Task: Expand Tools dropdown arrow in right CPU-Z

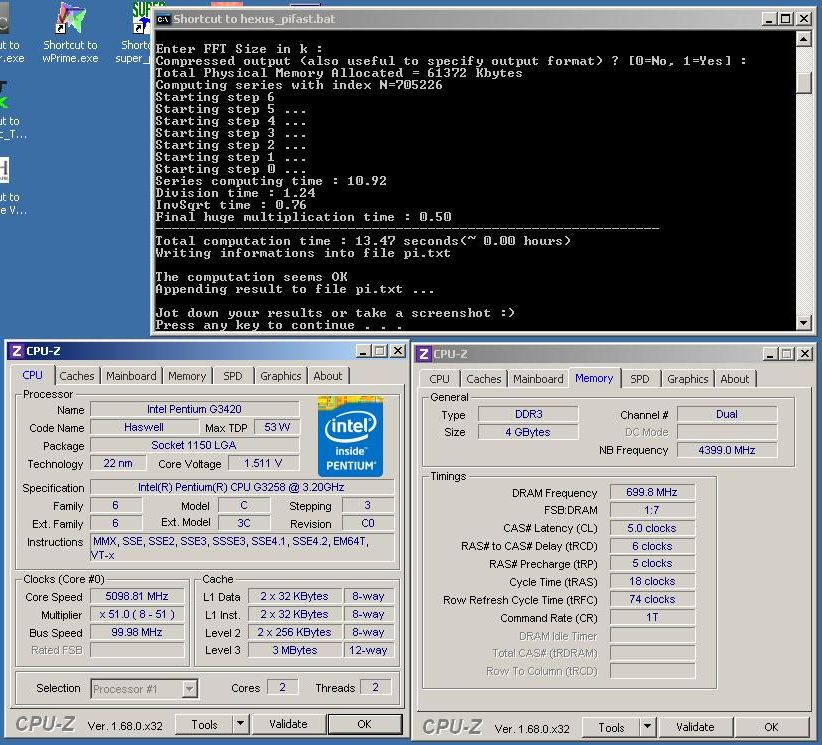Action: click(647, 727)
